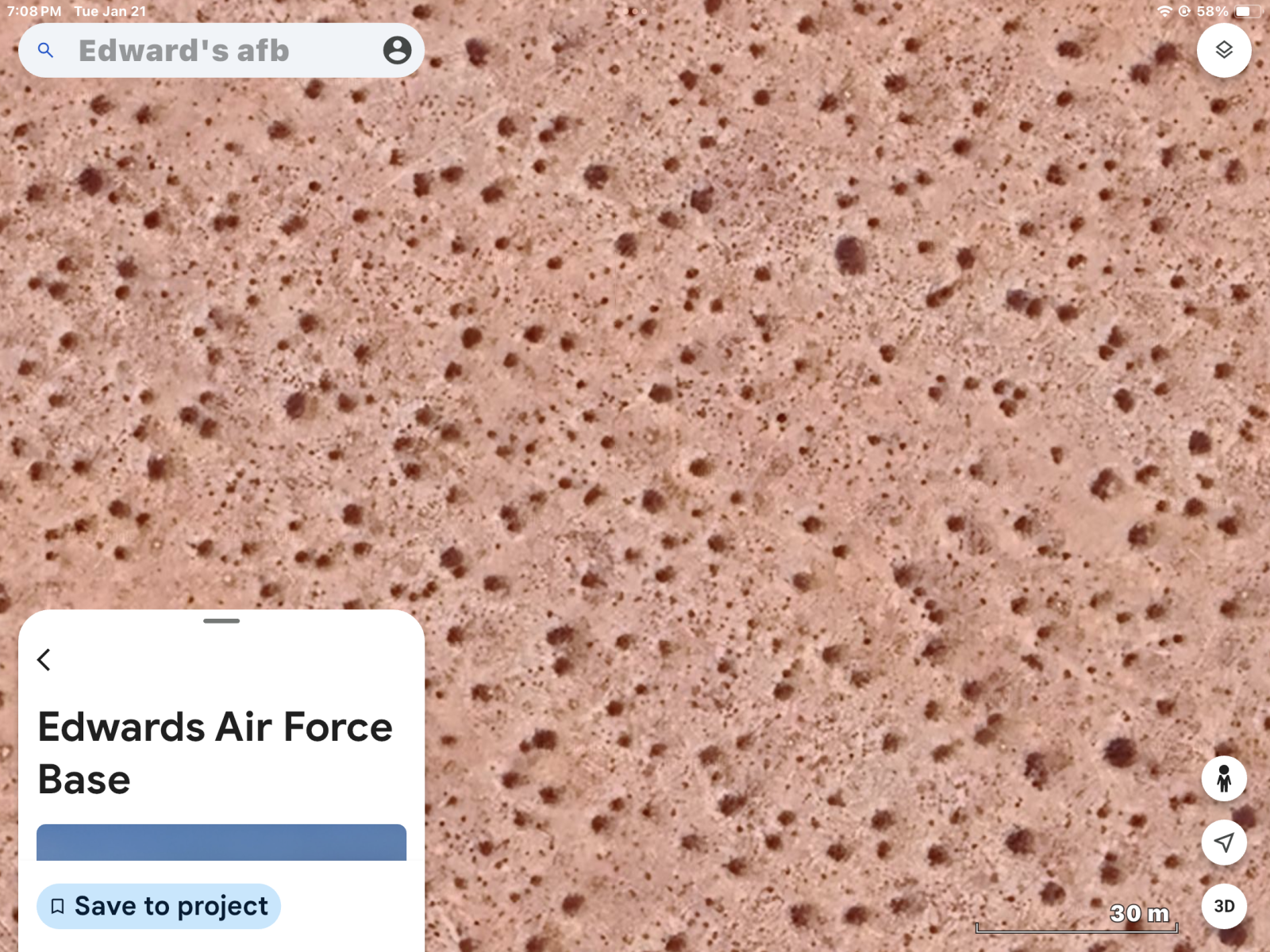Tap the bookmark icon in Save to project
The width and height of the screenshot is (1270, 952).
(57, 906)
